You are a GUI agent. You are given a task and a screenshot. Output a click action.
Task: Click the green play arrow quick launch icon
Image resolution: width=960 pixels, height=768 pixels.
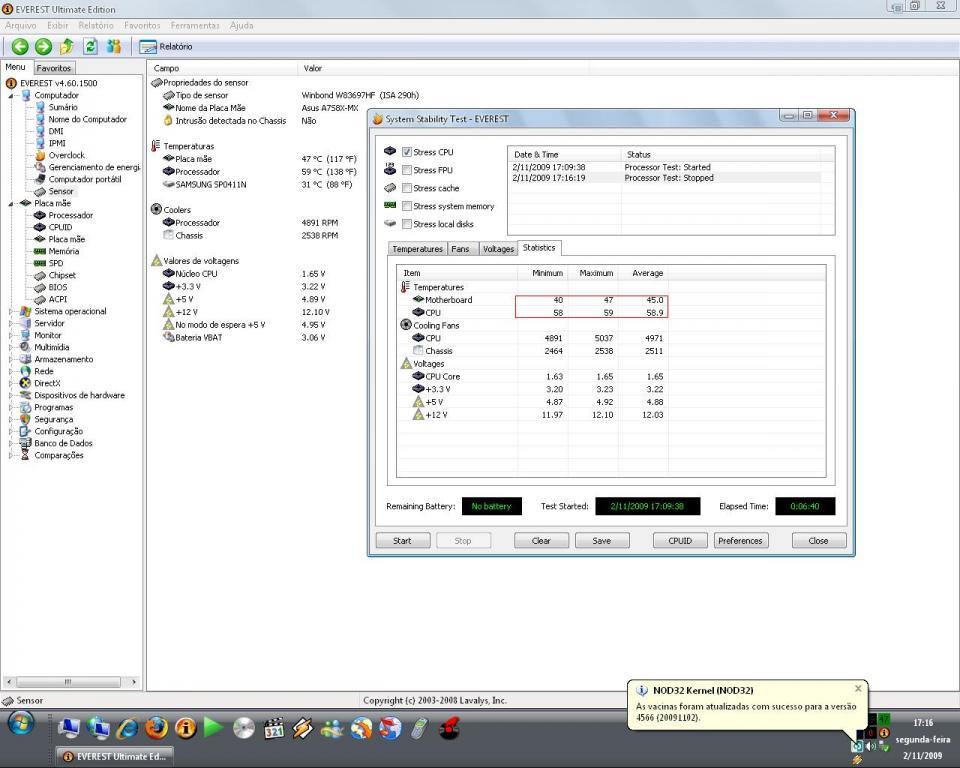tap(213, 728)
